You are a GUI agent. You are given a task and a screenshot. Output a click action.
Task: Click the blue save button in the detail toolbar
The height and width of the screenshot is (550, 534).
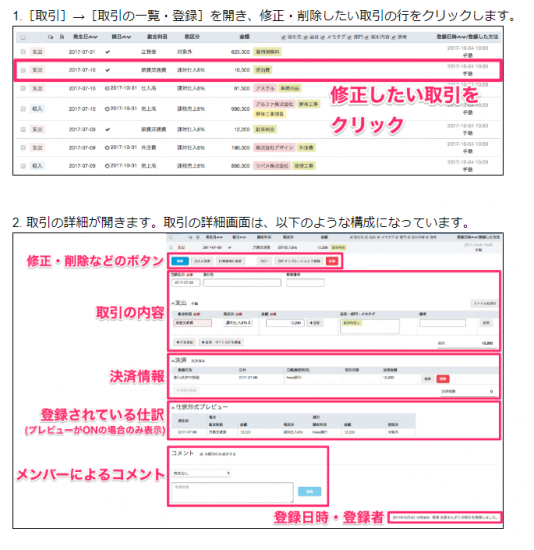[x=180, y=261]
